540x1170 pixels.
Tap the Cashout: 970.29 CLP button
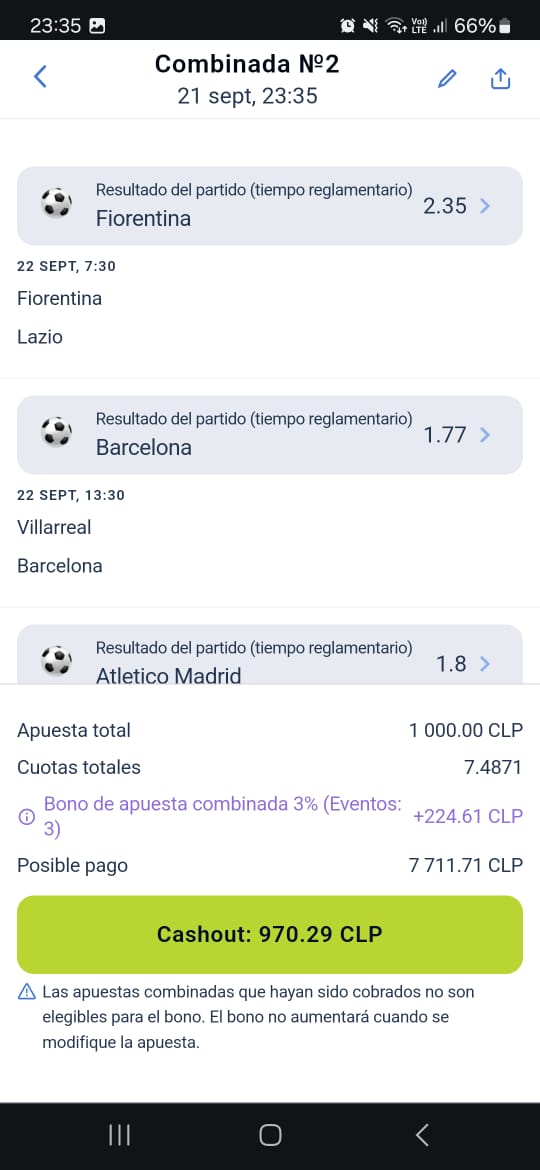pyautogui.click(x=270, y=934)
